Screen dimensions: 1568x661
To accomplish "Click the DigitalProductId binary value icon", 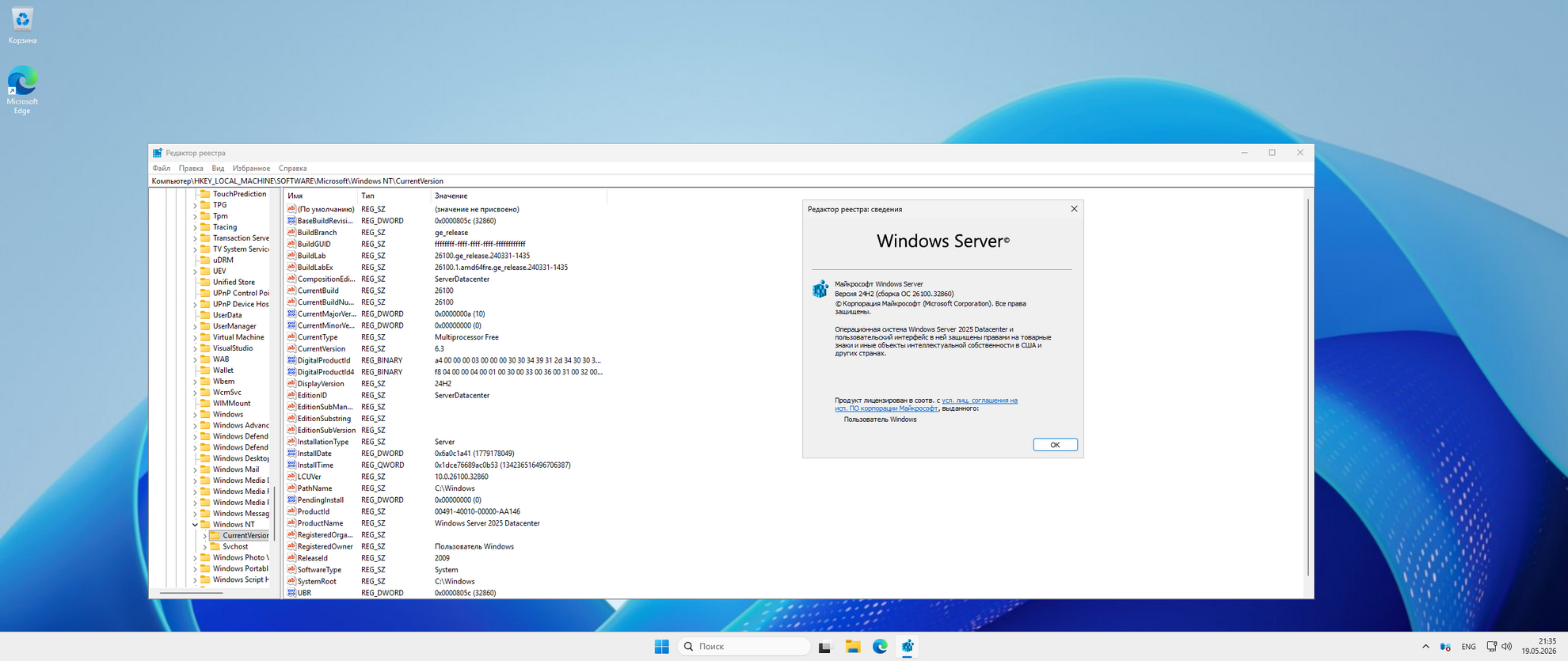I will (291, 360).
